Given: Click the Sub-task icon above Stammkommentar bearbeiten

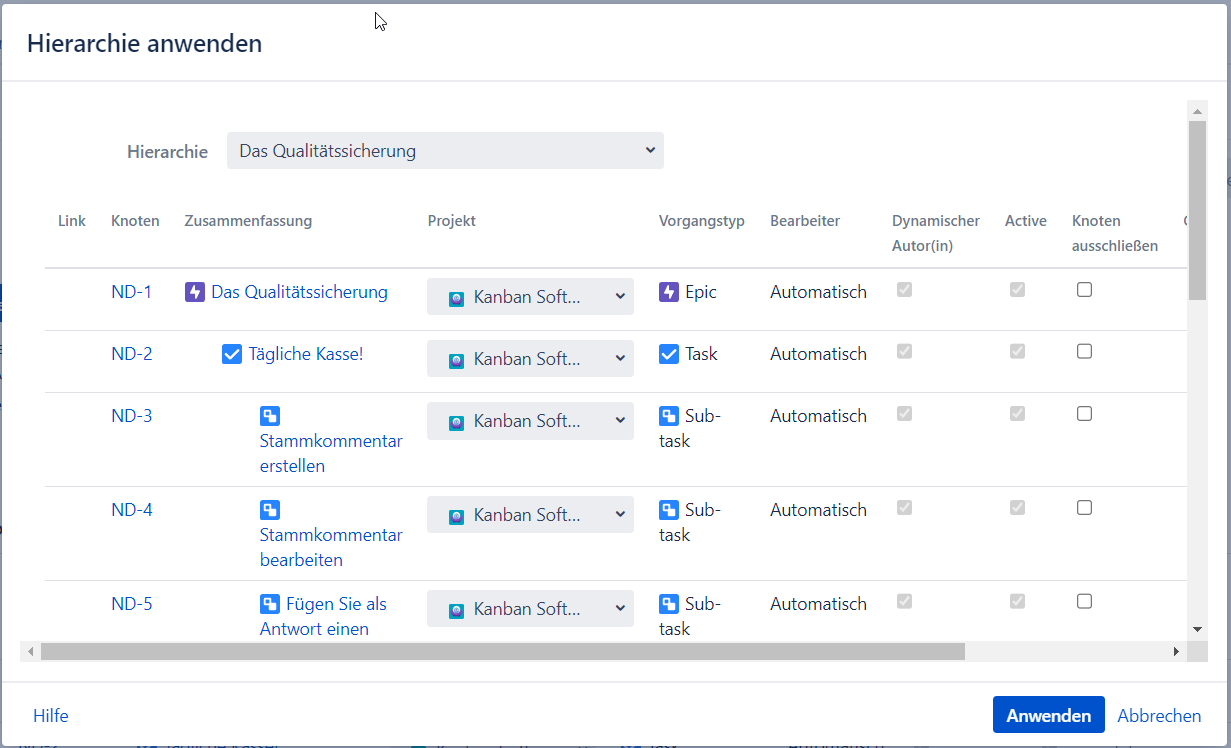Looking at the screenshot, I should pyautogui.click(x=269, y=510).
